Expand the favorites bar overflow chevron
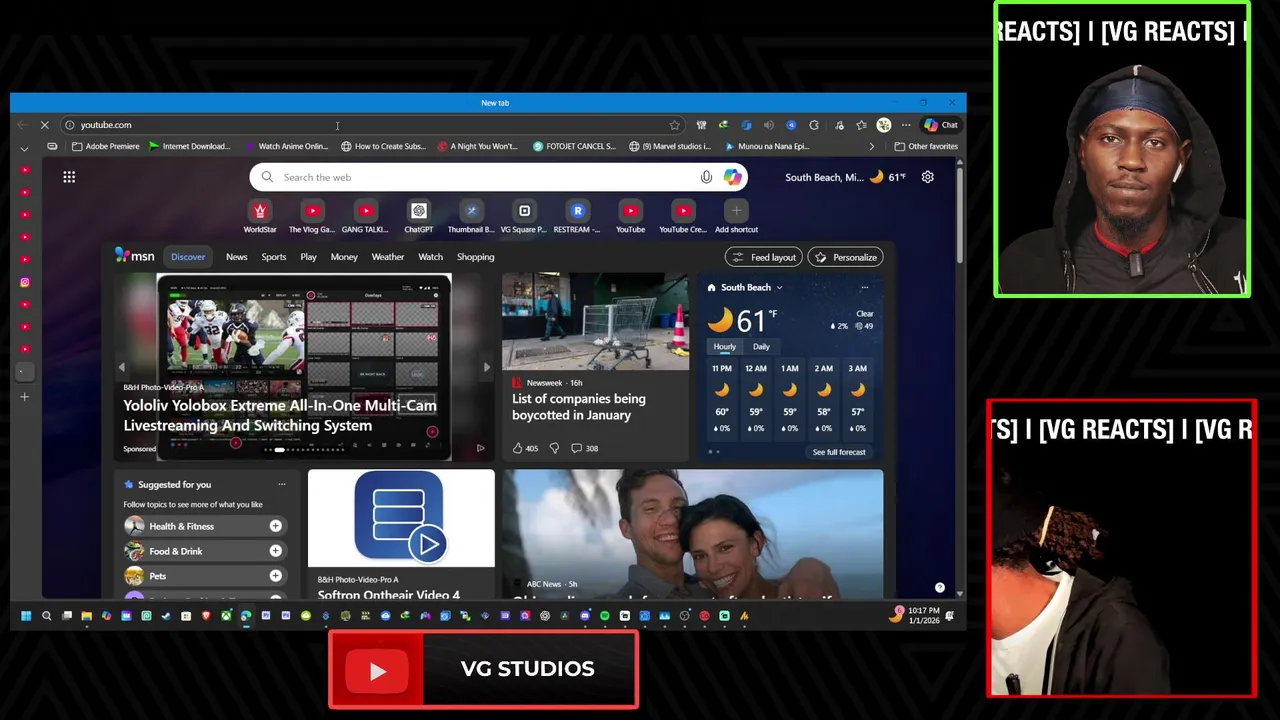Screen dimensions: 1280x720 click(x=871, y=146)
